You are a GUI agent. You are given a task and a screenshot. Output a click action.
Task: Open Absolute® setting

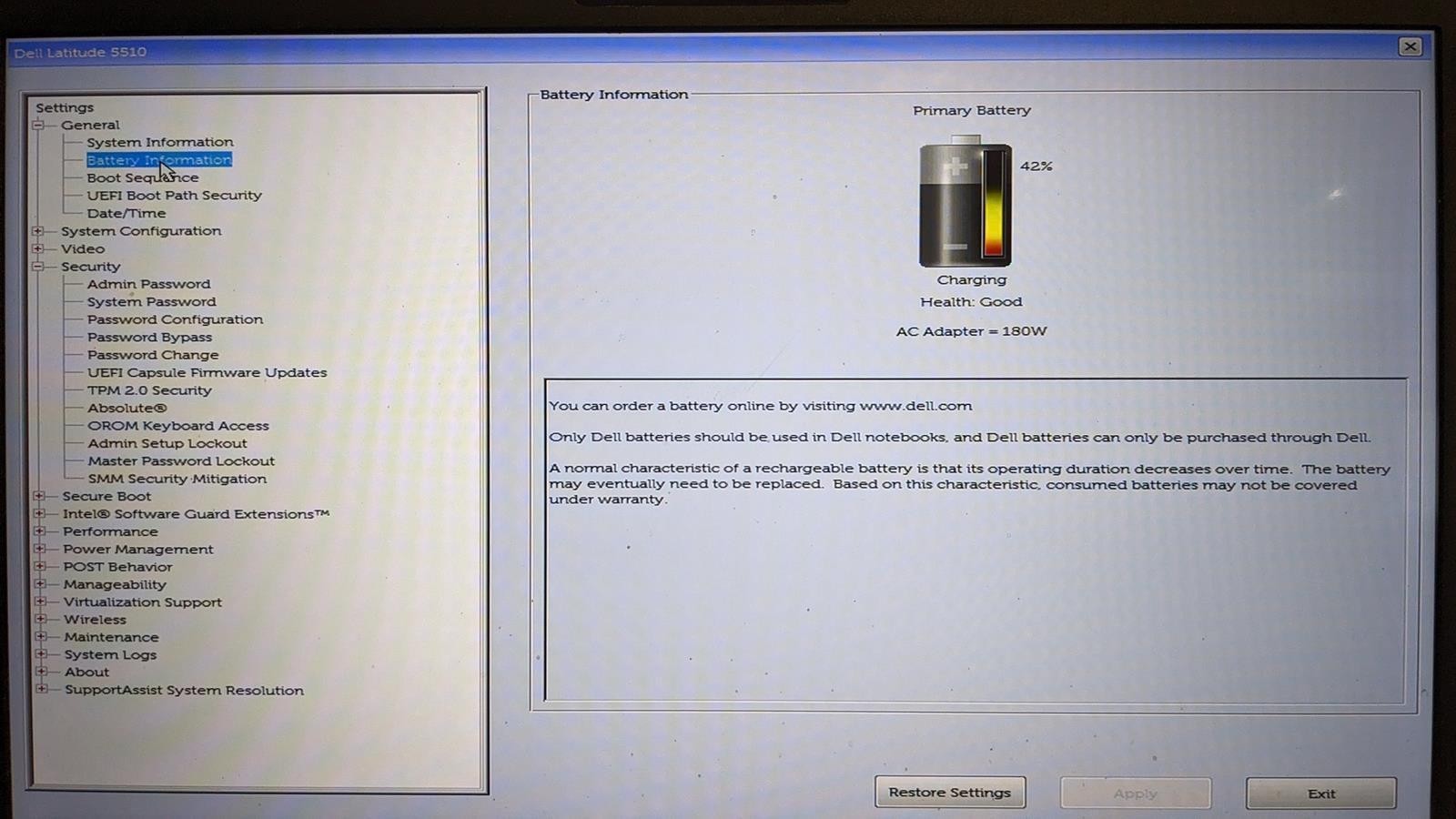tap(127, 408)
